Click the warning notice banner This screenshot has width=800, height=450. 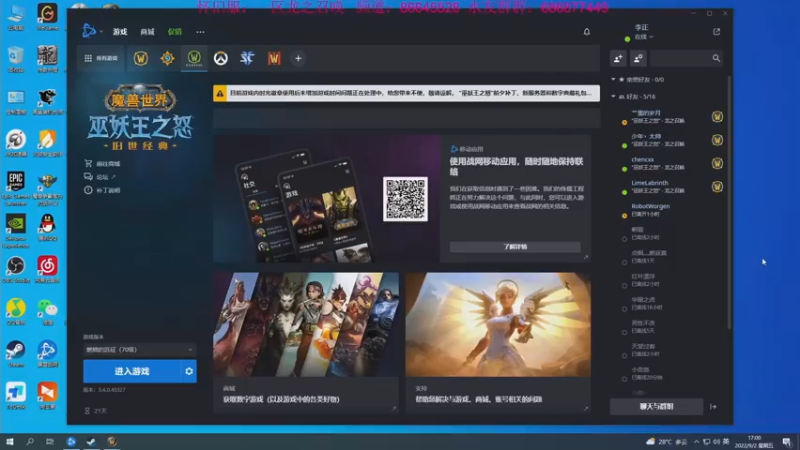pos(406,93)
